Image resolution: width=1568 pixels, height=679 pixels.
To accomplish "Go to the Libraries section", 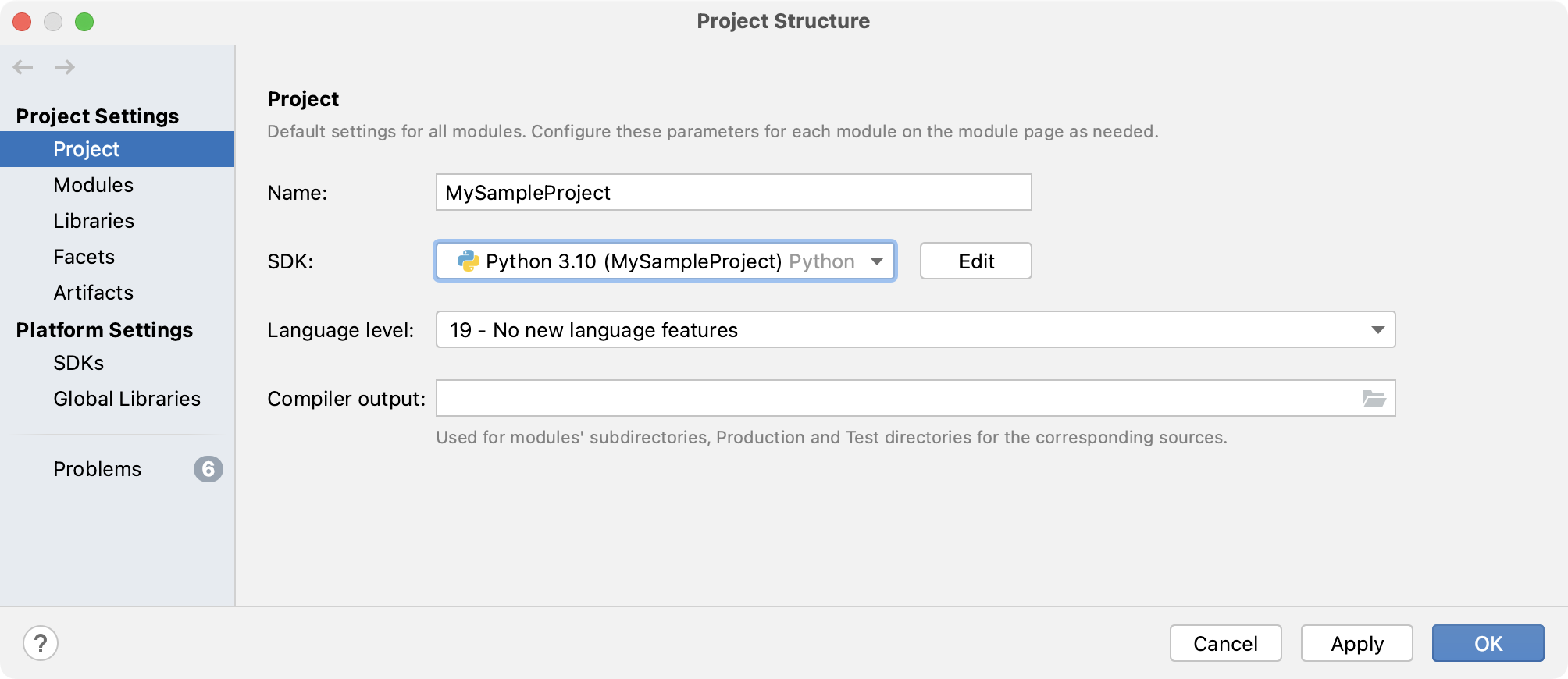I will (x=94, y=221).
